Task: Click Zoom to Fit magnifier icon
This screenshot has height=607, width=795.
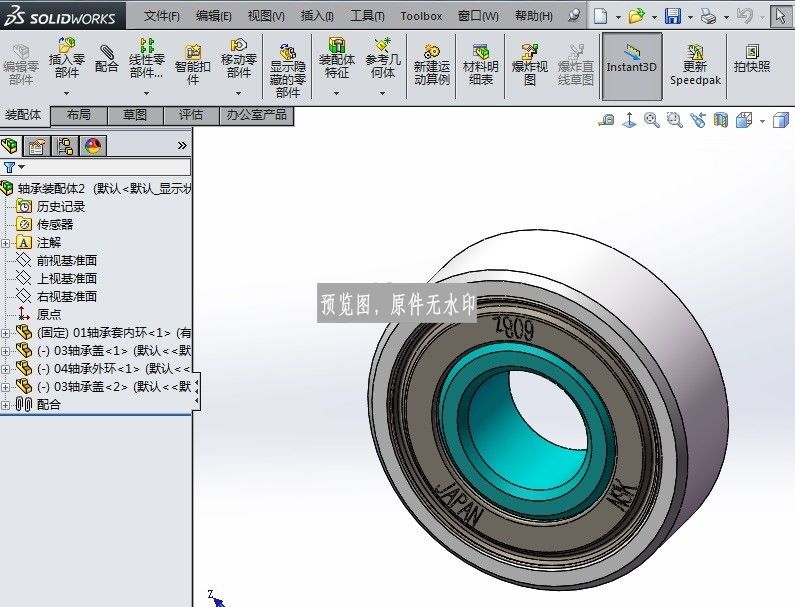Action: point(652,120)
